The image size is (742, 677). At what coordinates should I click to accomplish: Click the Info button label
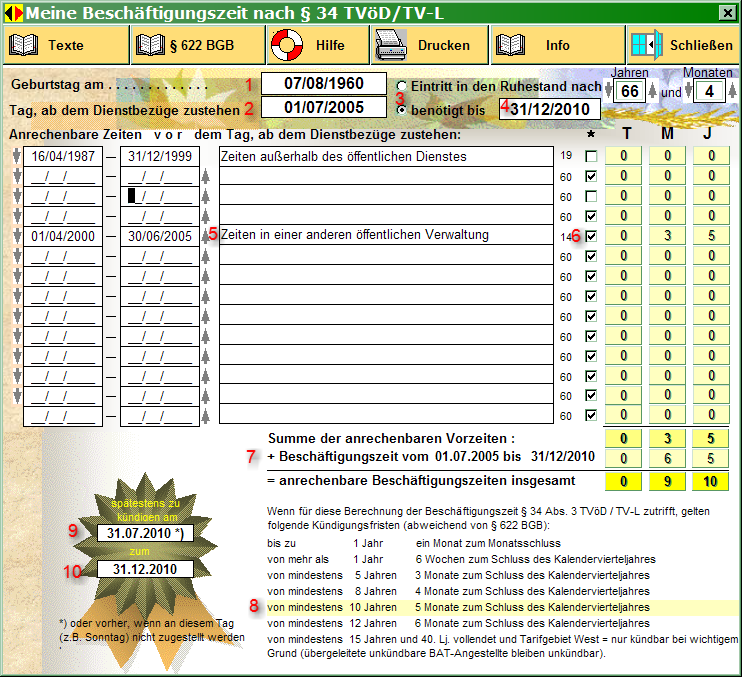557,45
